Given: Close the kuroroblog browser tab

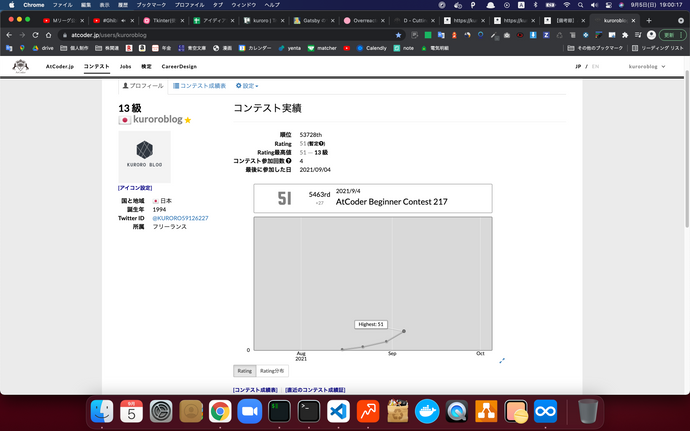Looking at the screenshot, I should coord(634,20).
